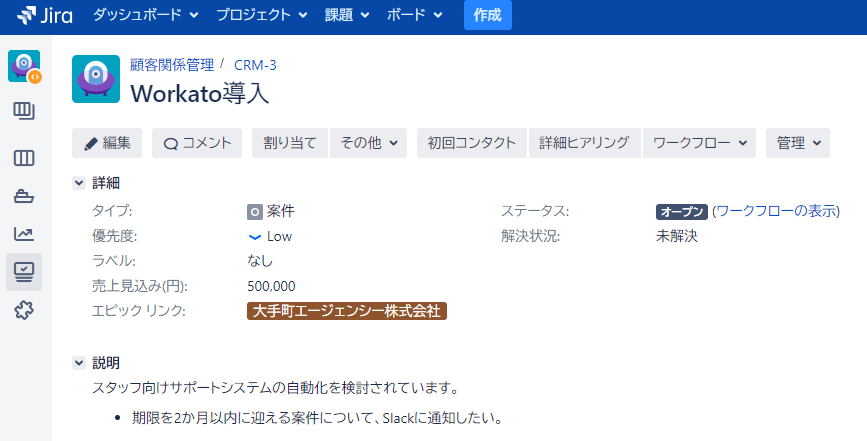Click the 500,000 sales forecast value
The image size is (867, 441).
[271, 286]
